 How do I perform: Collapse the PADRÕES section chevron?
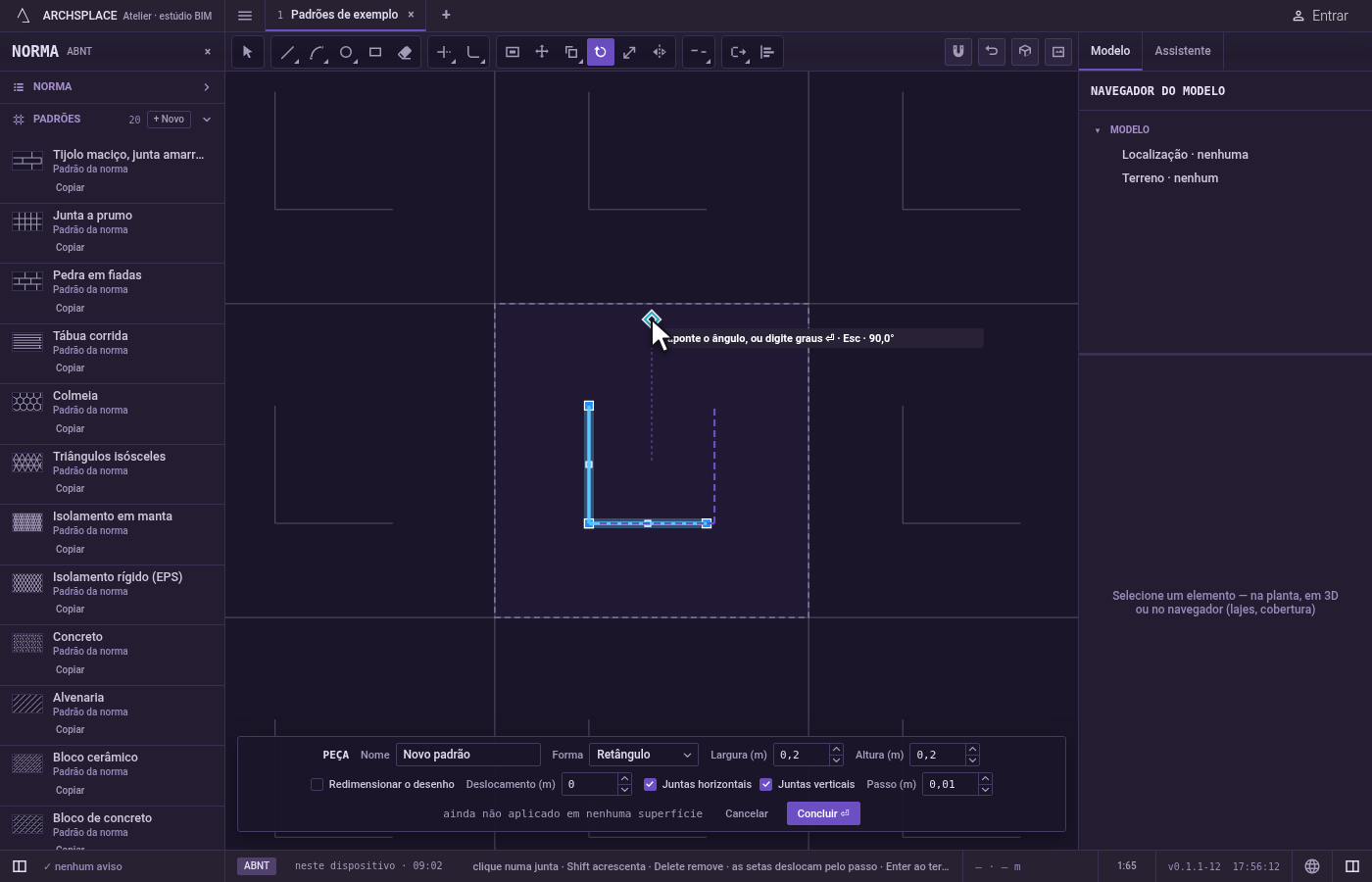pos(206,120)
